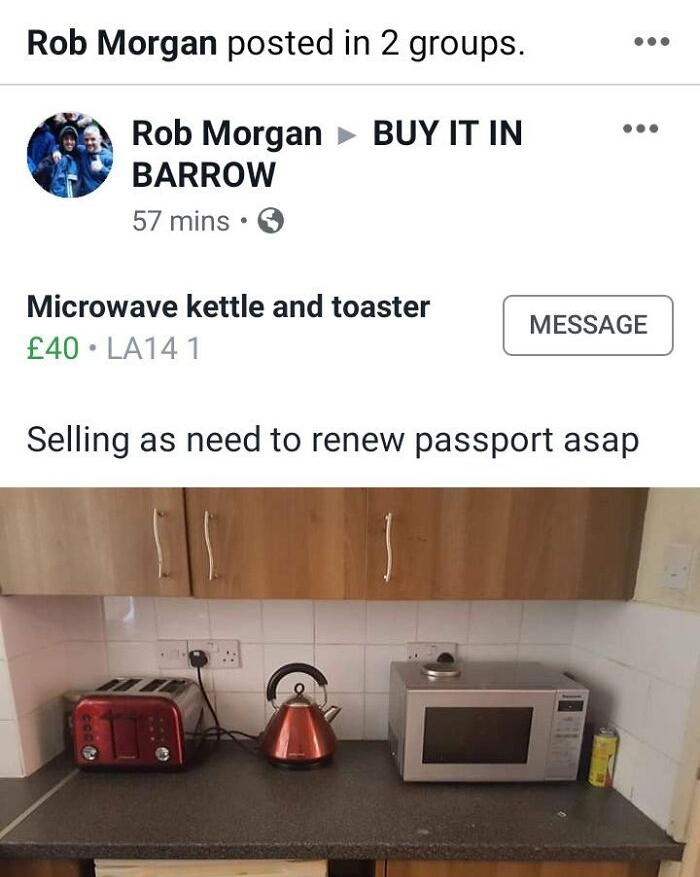Open the BUY IT IN BARROW group
The image size is (700, 877).
pos(327,154)
